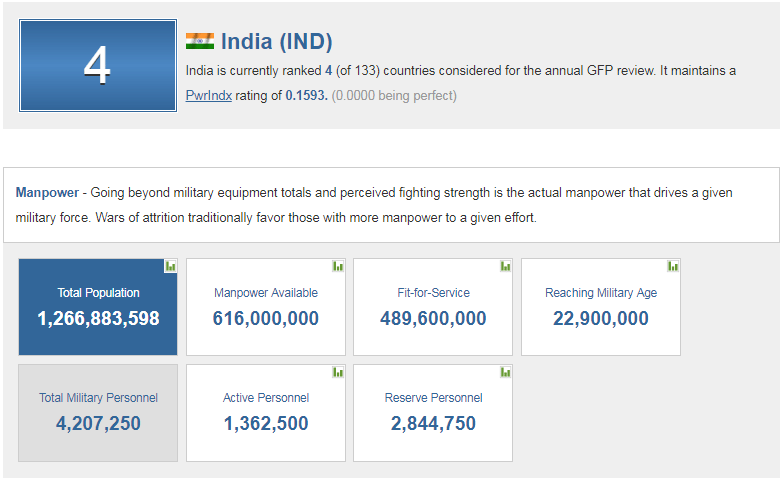Viewport: 781px width, 481px height.
Task: Select the Reaching Military Age value 22,900,000
Action: coord(600,319)
